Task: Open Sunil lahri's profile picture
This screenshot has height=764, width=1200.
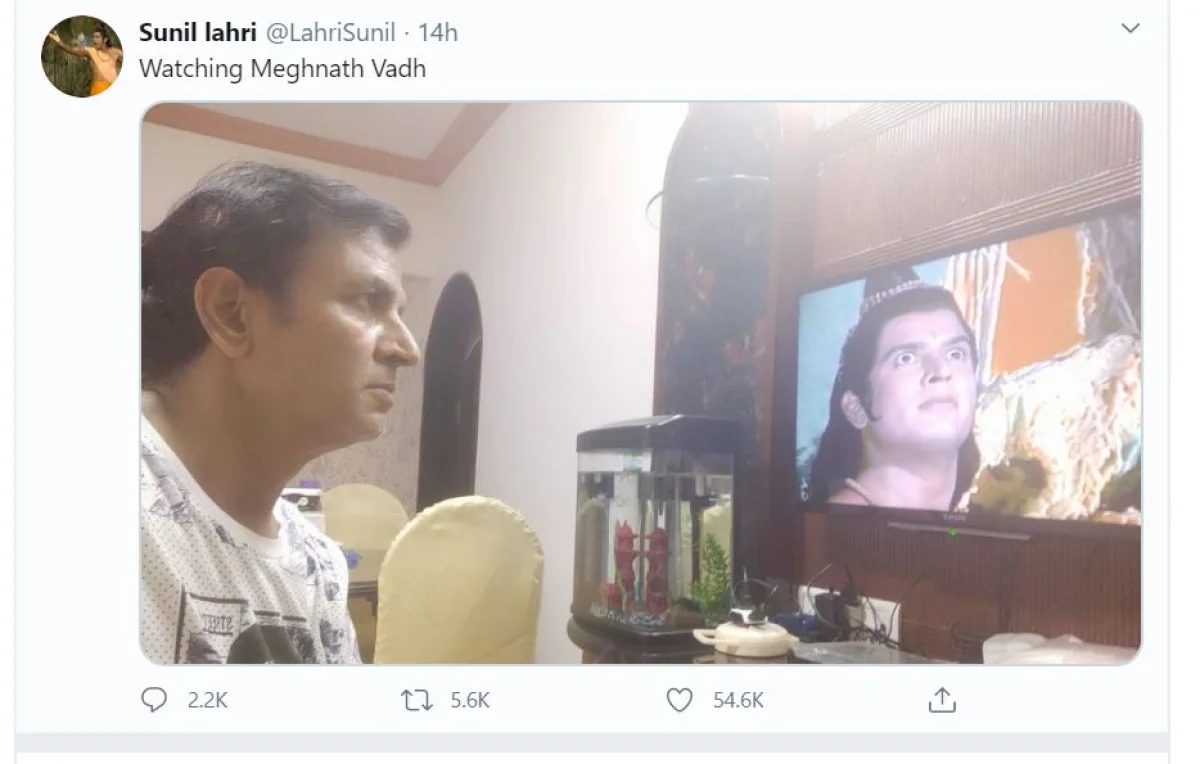Action: pyautogui.click(x=82, y=56)
